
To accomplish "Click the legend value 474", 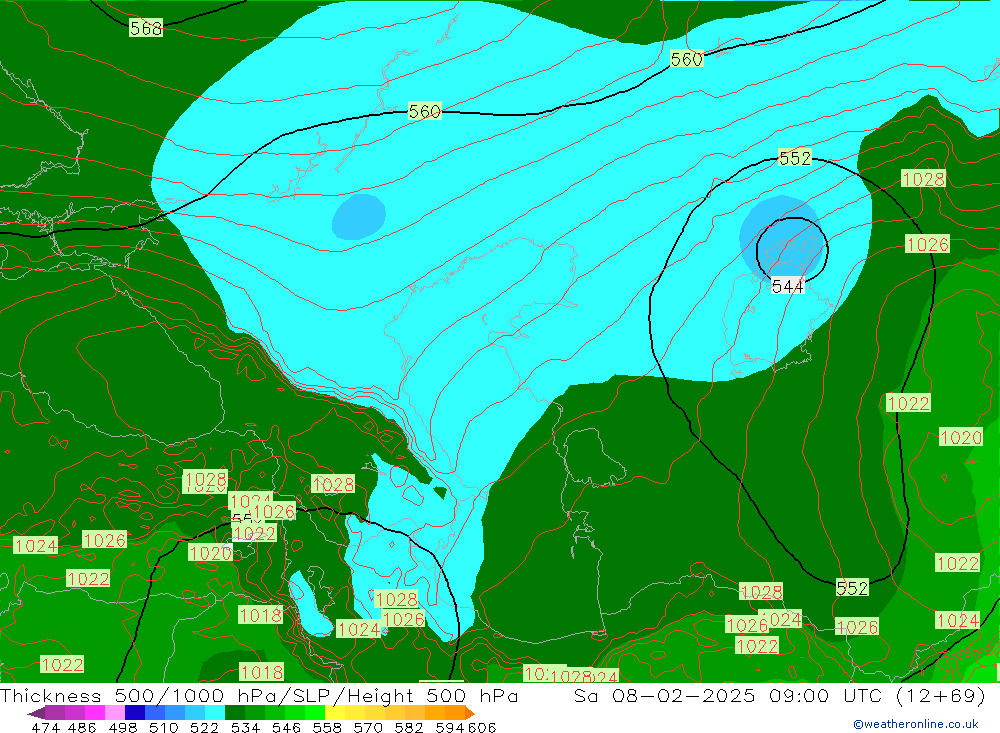I will pyautogui.click(x=45, y=727).
